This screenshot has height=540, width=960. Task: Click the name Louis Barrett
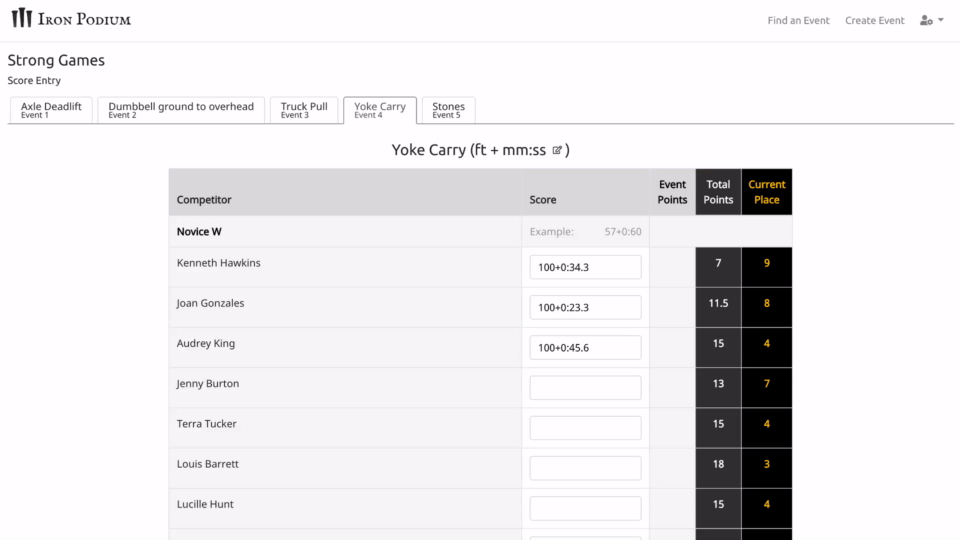[x=208, y=464]
